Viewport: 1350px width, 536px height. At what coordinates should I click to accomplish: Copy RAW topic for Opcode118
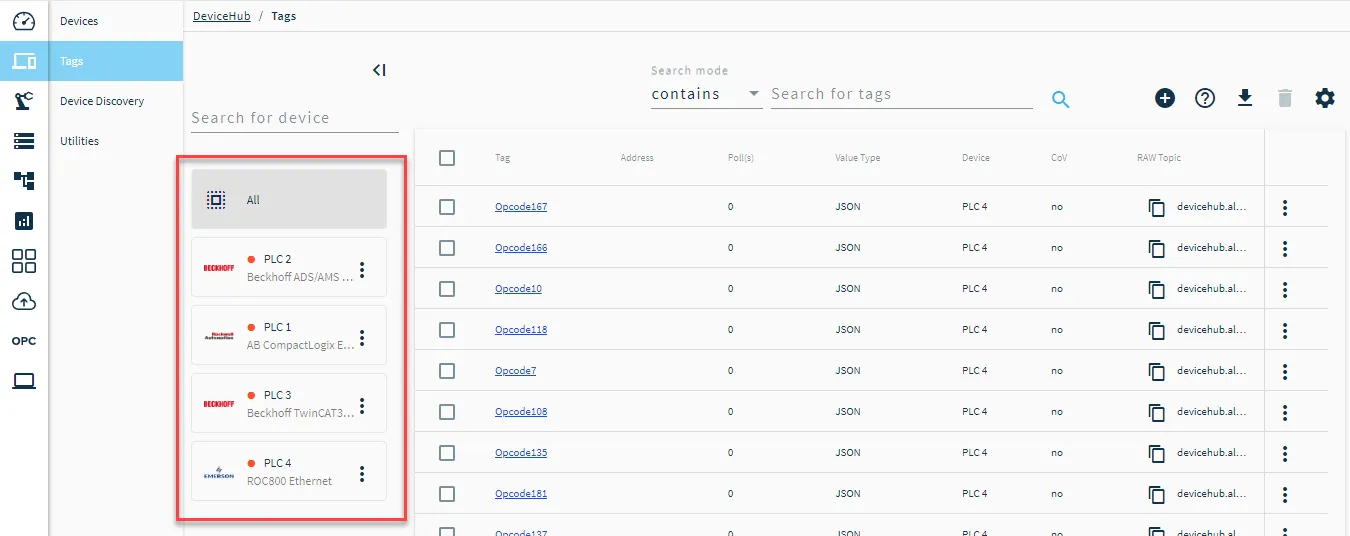point(1157,331)
